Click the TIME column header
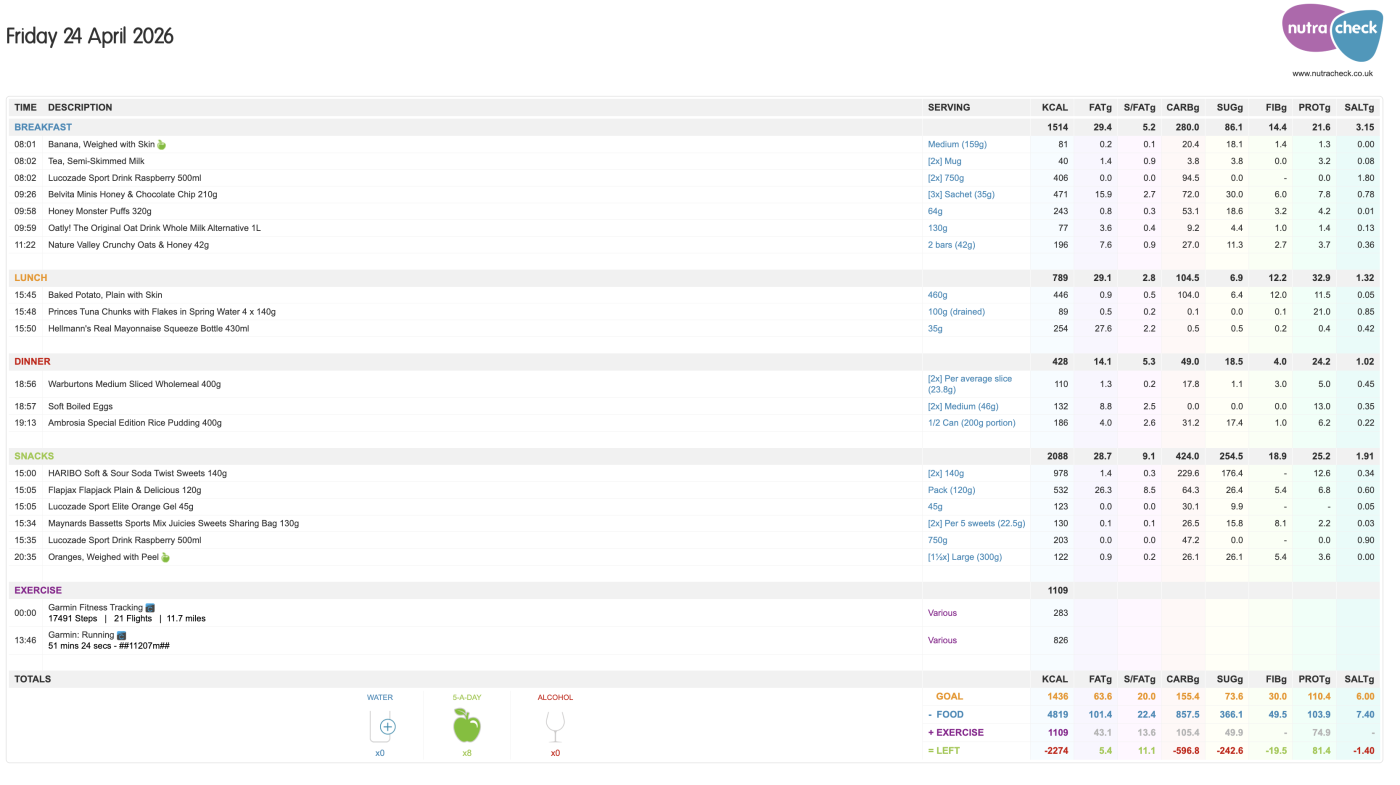This screenshot has height=785, width=1400. 25,107
